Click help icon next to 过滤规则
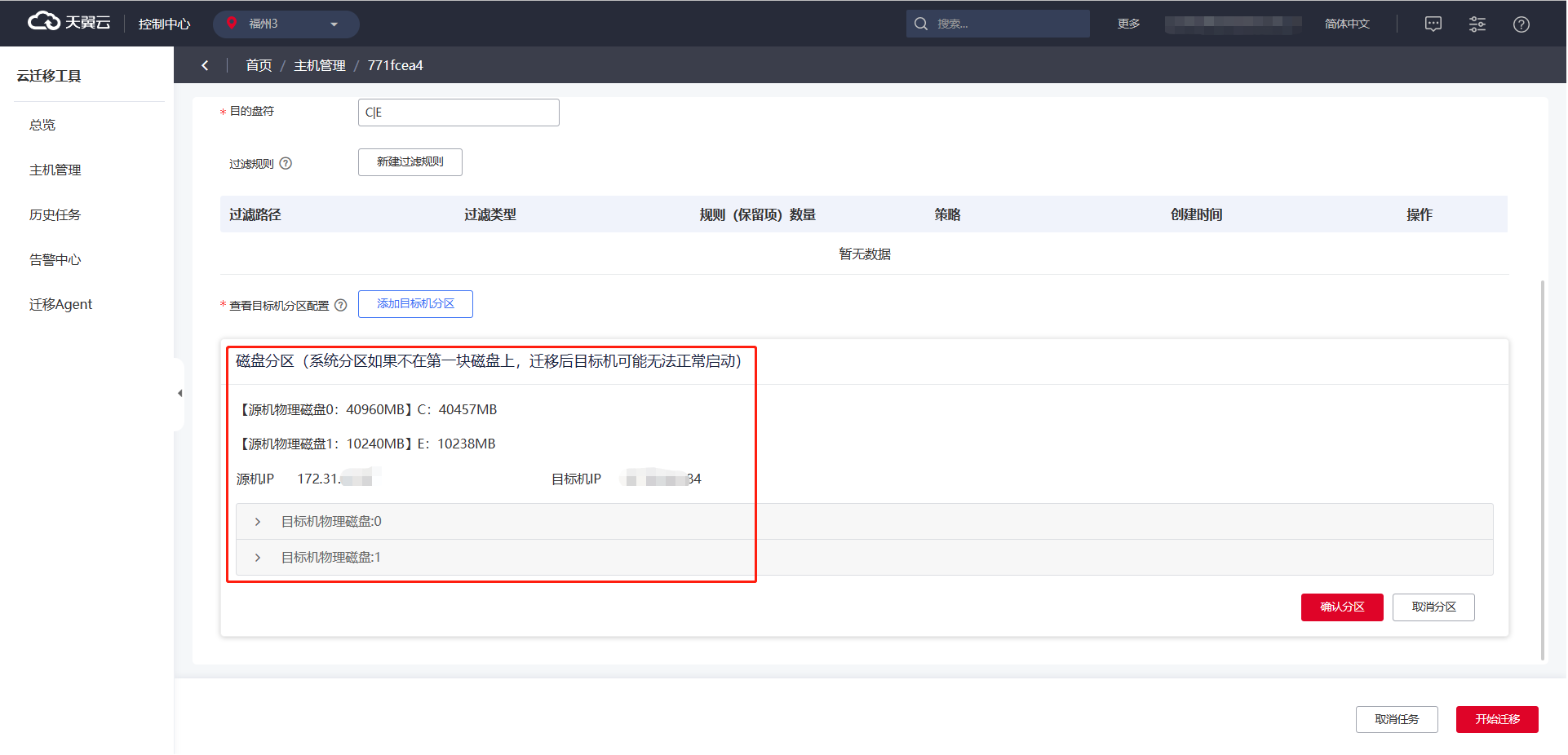Viewport: 1568px width, 755px height. pyautogui.click(x=286, y=163)
